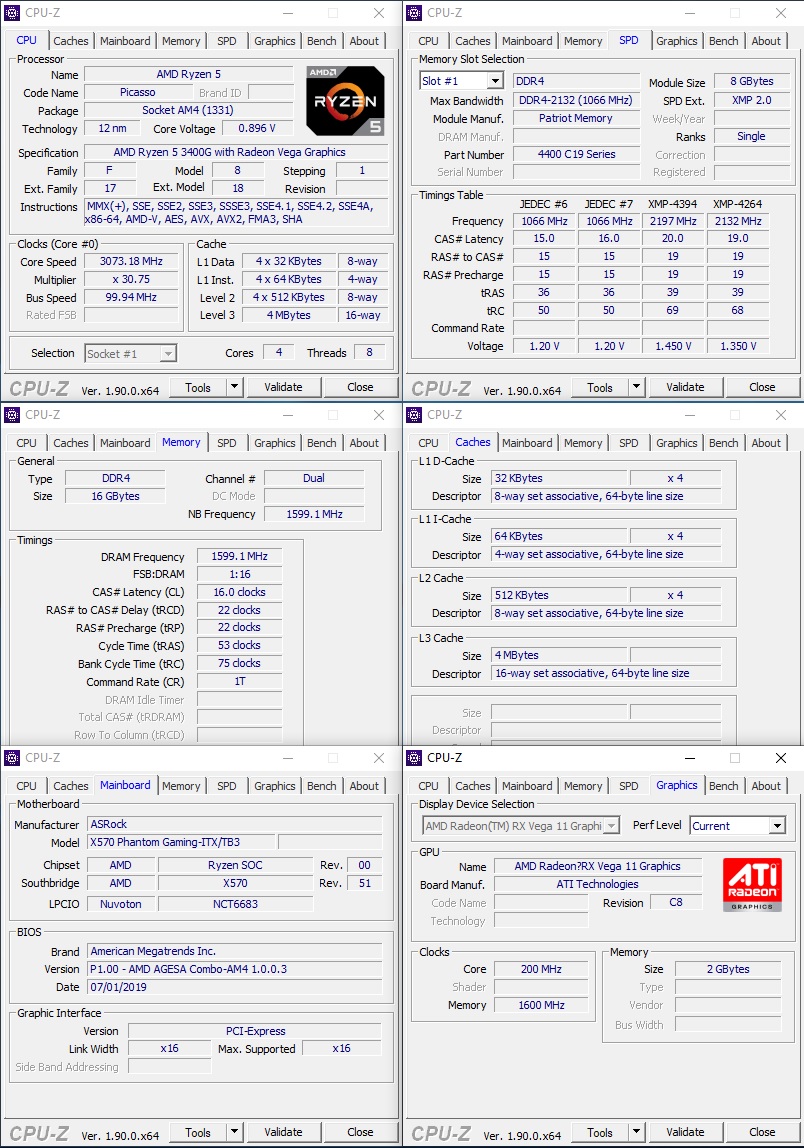
Task: Select Graphics tab in the Graphics window
Action: coord(677,785)
